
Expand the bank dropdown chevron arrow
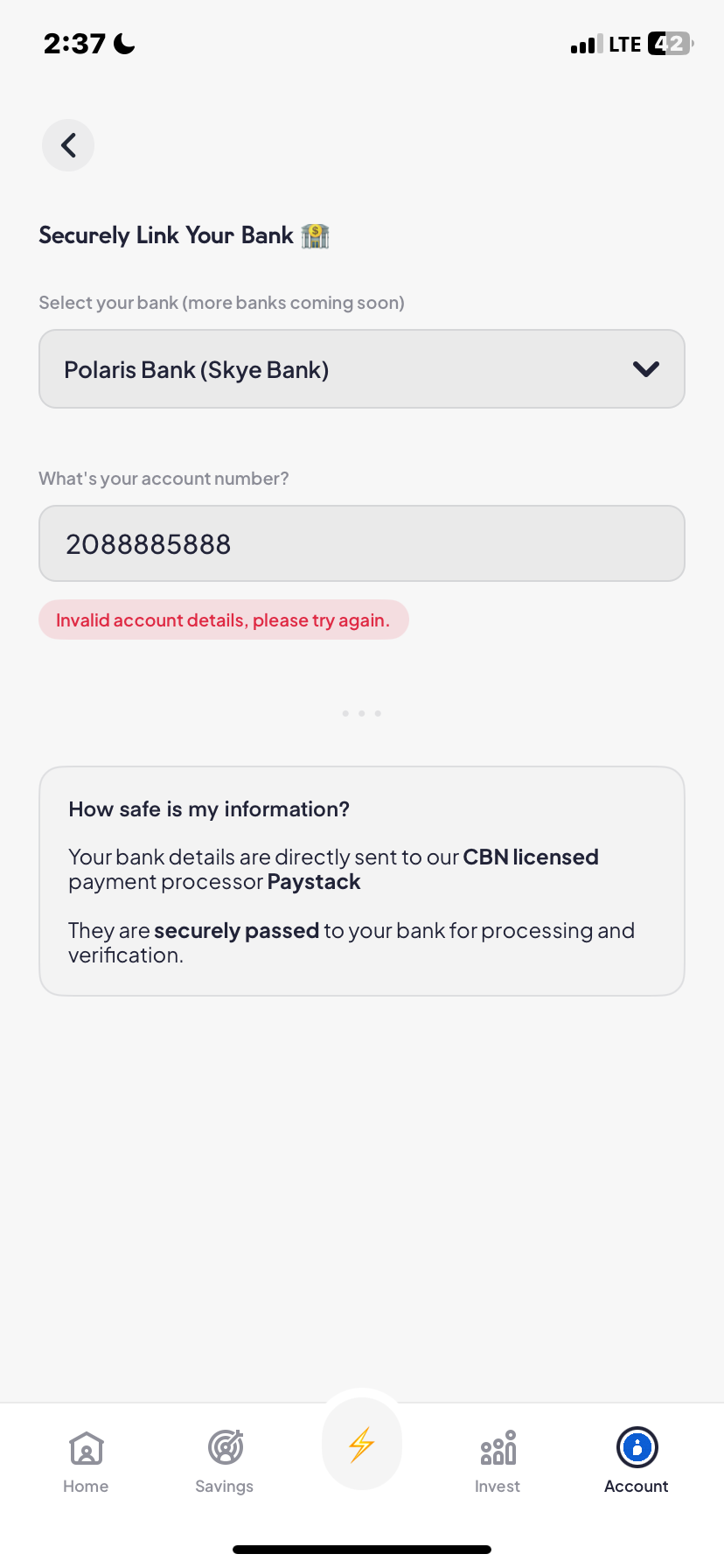click(x=645, y=369)
